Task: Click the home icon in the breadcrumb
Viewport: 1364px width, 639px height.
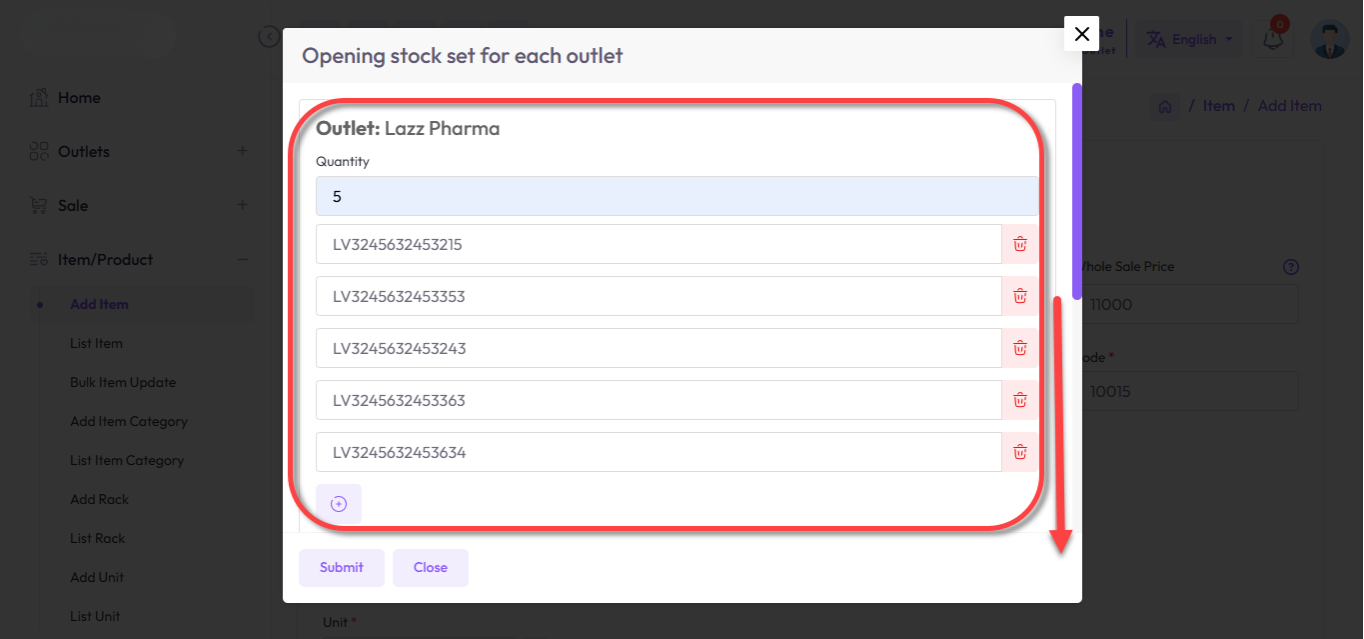Action: point(1165,105)
